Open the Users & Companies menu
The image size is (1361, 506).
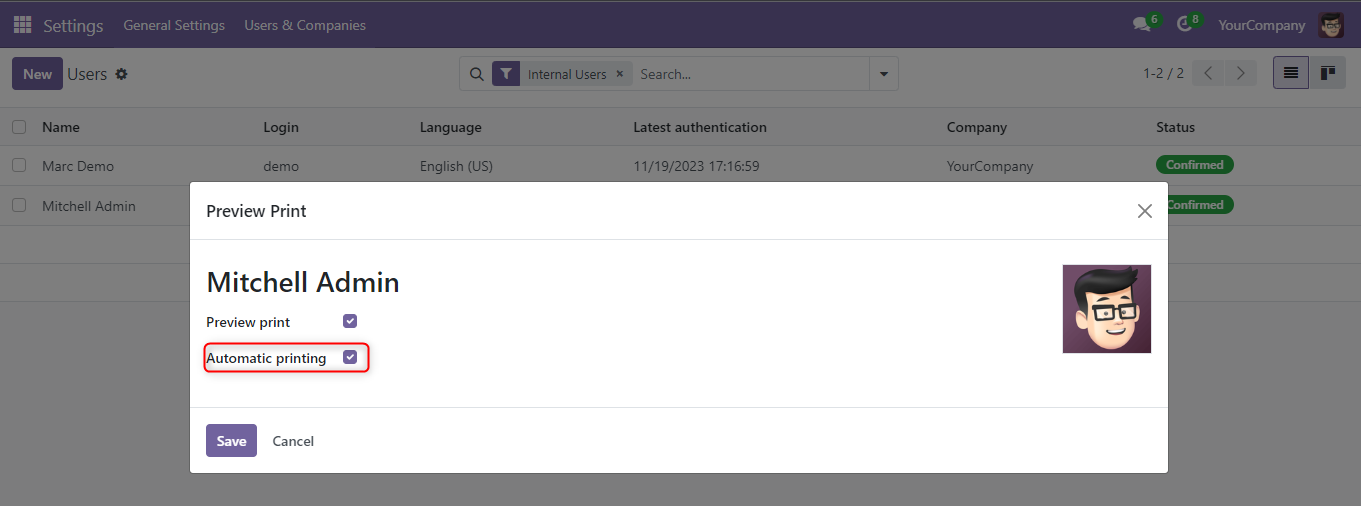click(x=305, y=25)
